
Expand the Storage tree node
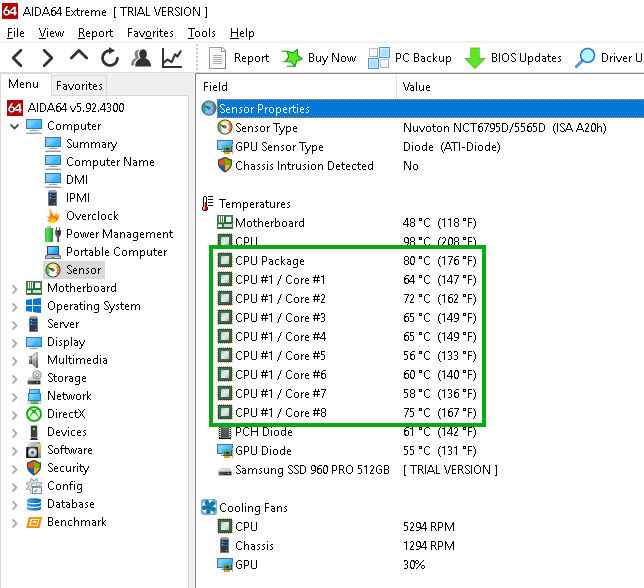point(14,379)
